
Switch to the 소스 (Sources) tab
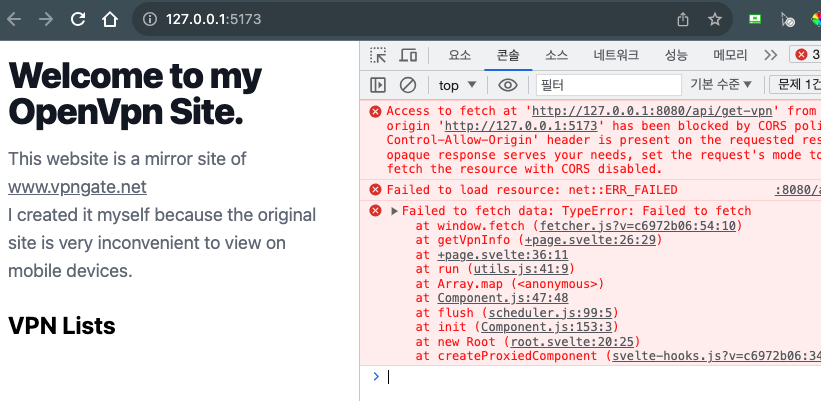coord(556,55)
